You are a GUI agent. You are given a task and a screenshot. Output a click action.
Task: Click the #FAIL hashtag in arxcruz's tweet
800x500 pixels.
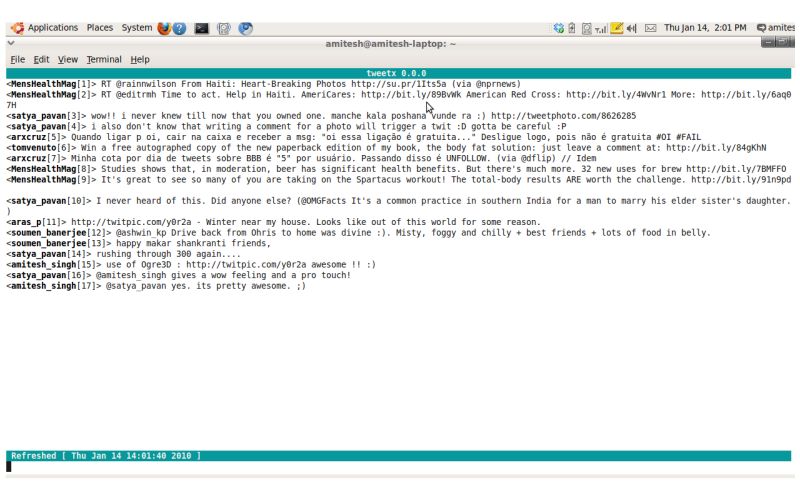(688, 137)
